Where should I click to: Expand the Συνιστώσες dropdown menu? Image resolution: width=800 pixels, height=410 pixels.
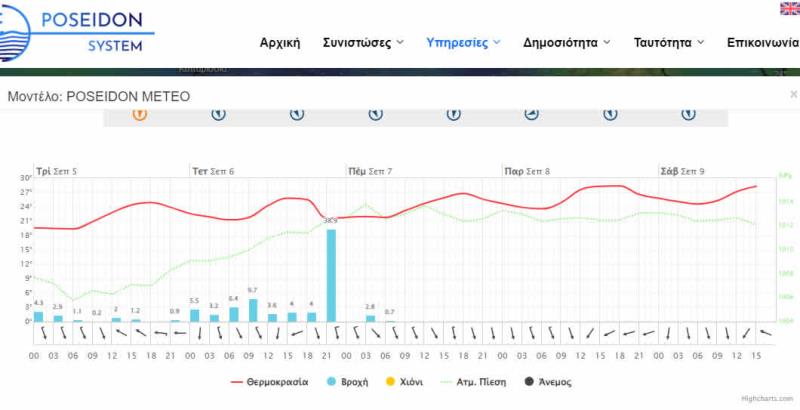[x=363, y=43]
